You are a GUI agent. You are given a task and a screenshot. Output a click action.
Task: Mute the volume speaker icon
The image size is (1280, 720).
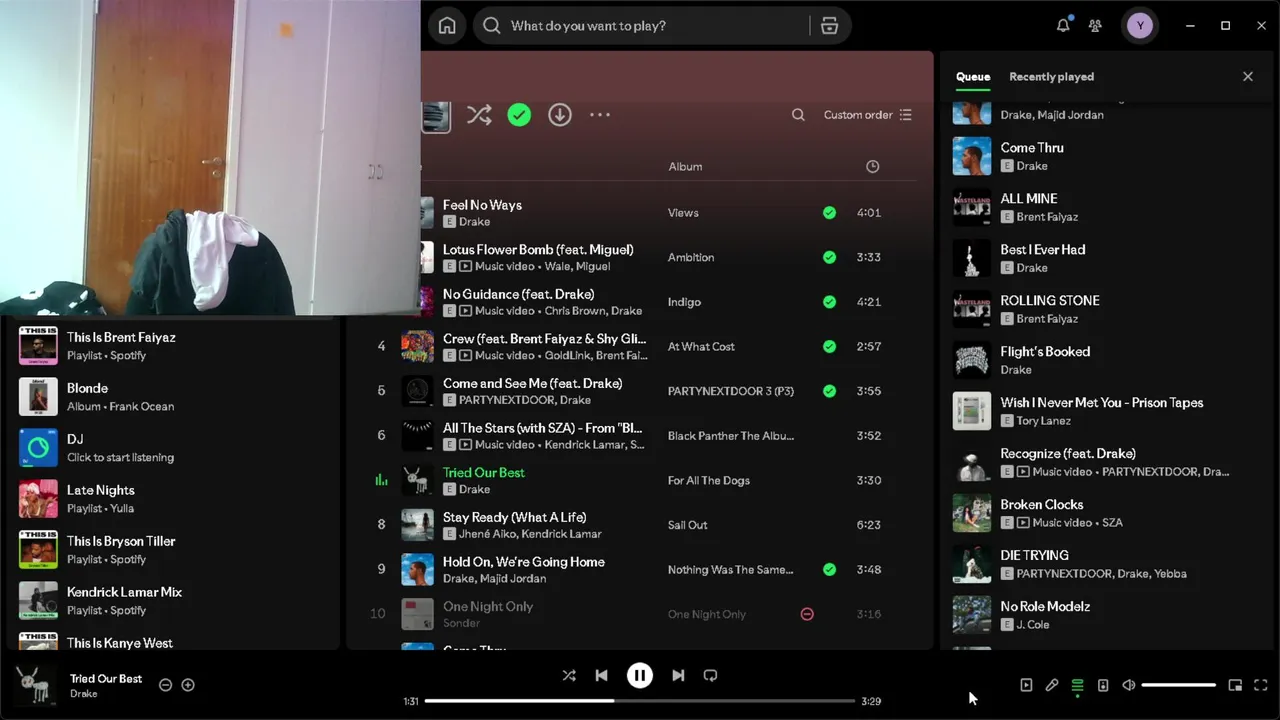click(x=1129, y=685)
